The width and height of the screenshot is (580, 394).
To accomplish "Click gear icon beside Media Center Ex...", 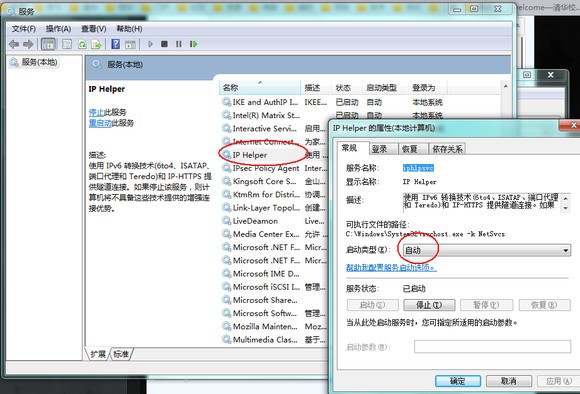I will coord(226,234).
